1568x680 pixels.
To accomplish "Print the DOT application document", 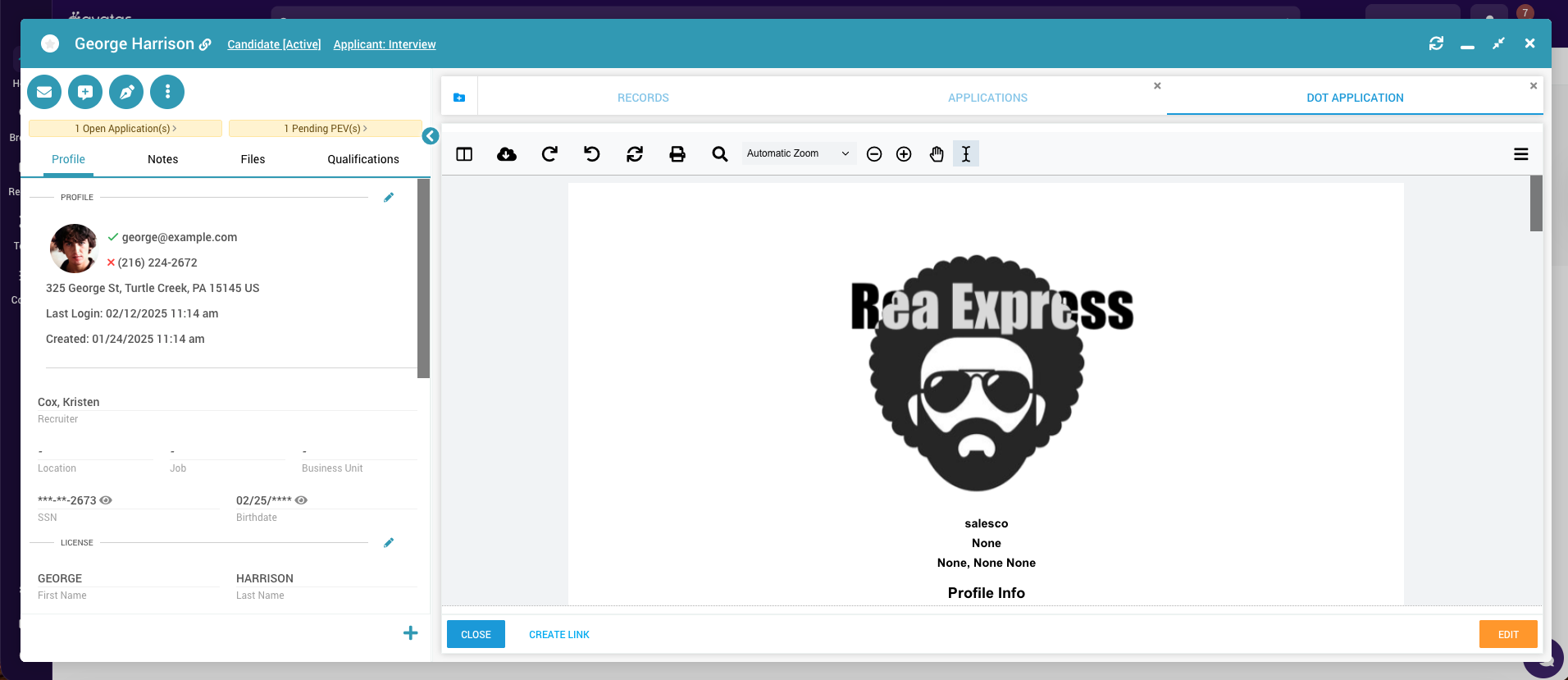I will coord(677,154).
